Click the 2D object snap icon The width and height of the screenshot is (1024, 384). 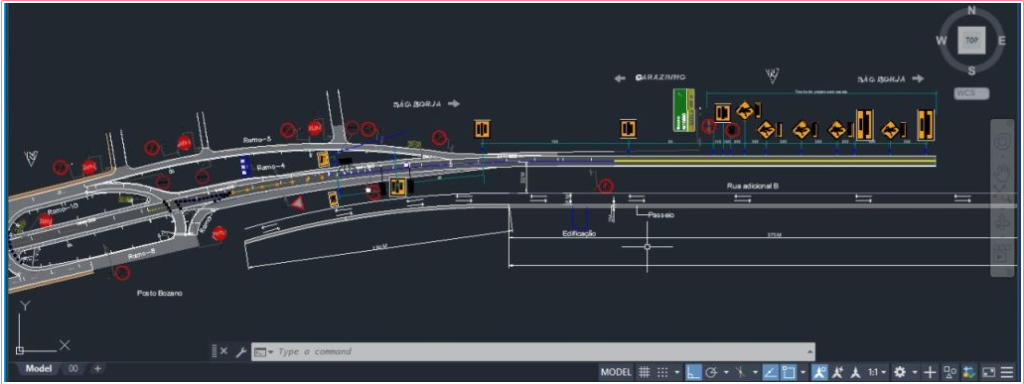790,372
